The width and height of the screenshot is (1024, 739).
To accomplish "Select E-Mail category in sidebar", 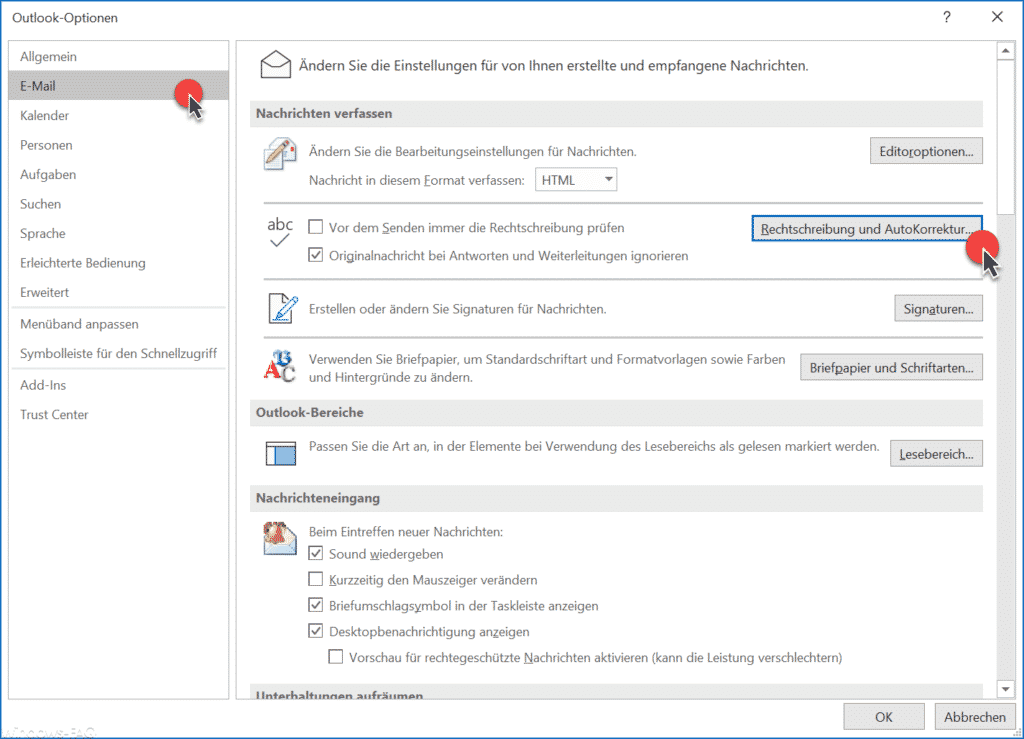I will coord(119,86).
